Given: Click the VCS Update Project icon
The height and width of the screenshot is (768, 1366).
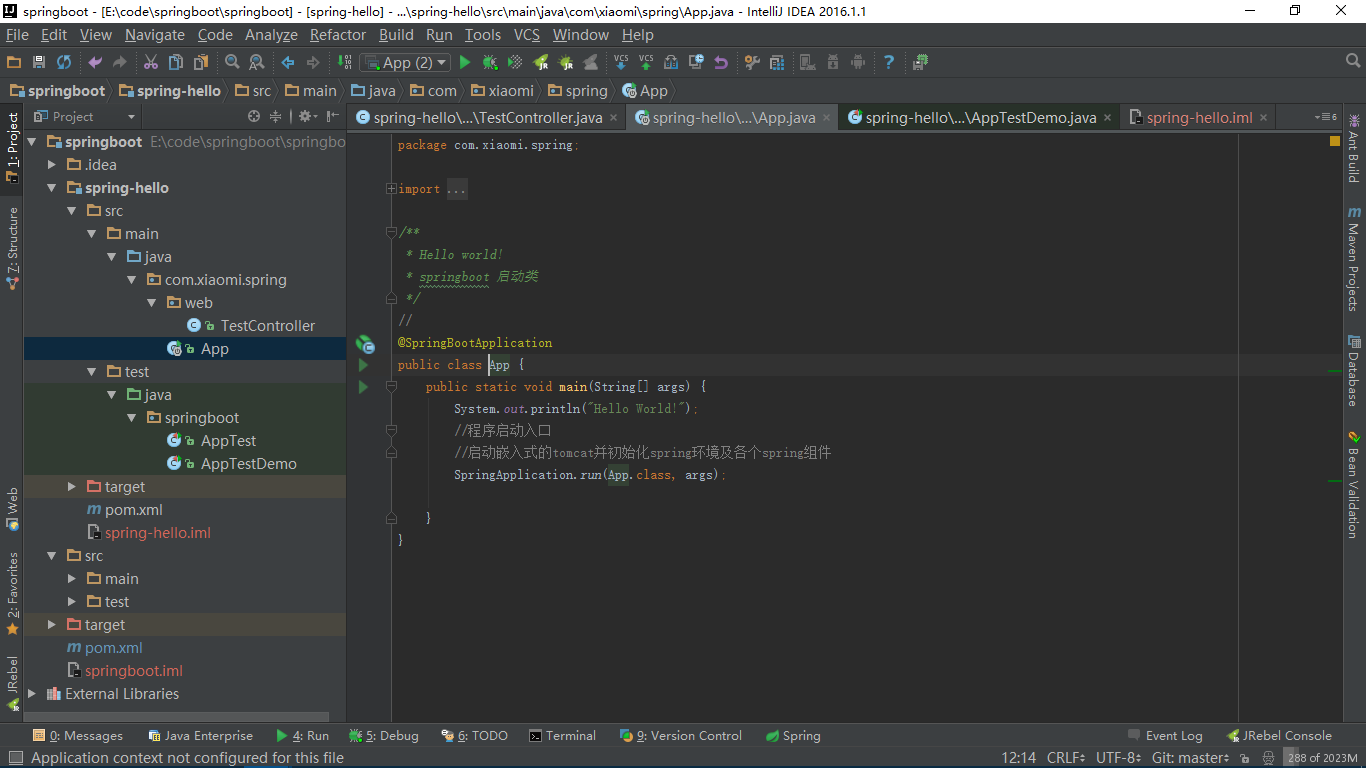Looking at the screenshot, I should tap(621, 62).
